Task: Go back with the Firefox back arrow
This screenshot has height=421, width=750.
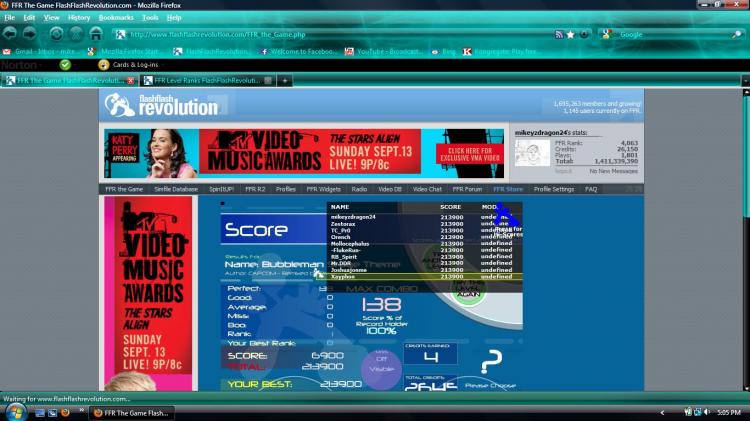Action: pos(10,34)
